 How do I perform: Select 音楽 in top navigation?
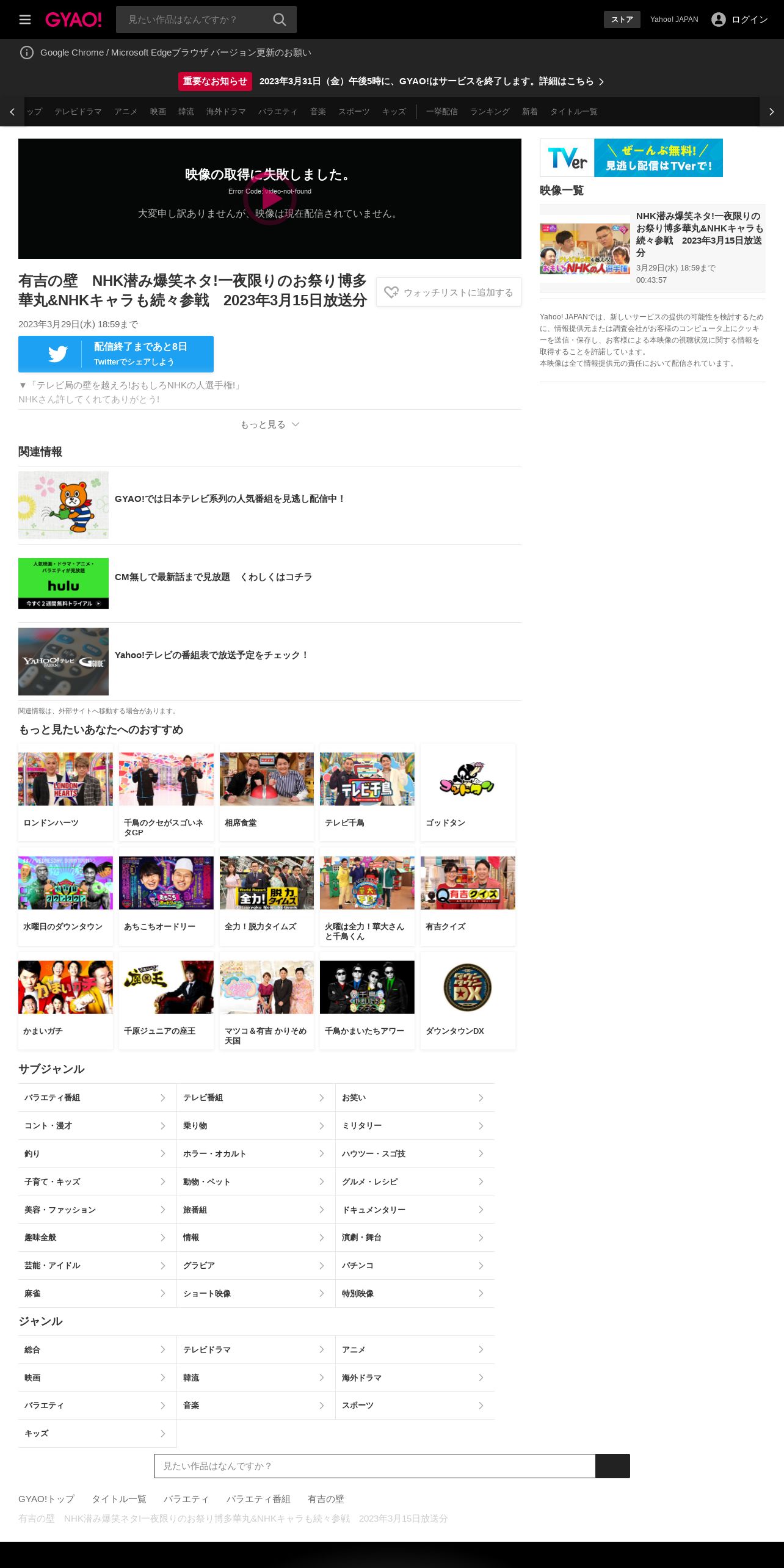click(x=318, y=112)
